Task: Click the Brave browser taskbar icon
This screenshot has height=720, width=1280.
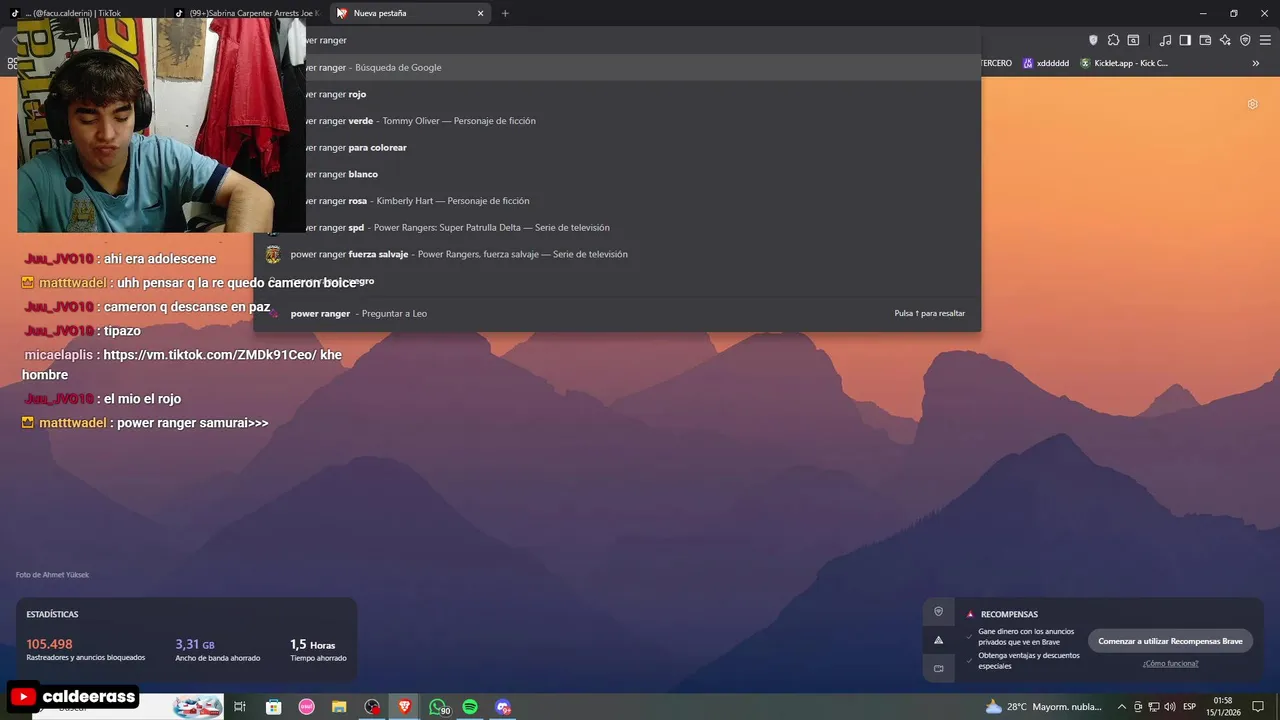Action: pyautogui.click(x=405, y=707)
